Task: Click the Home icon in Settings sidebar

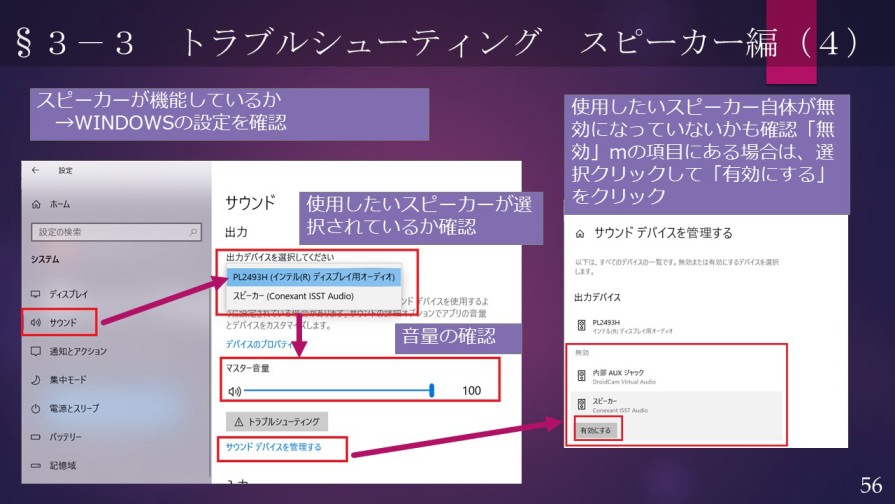Action: 36,204
